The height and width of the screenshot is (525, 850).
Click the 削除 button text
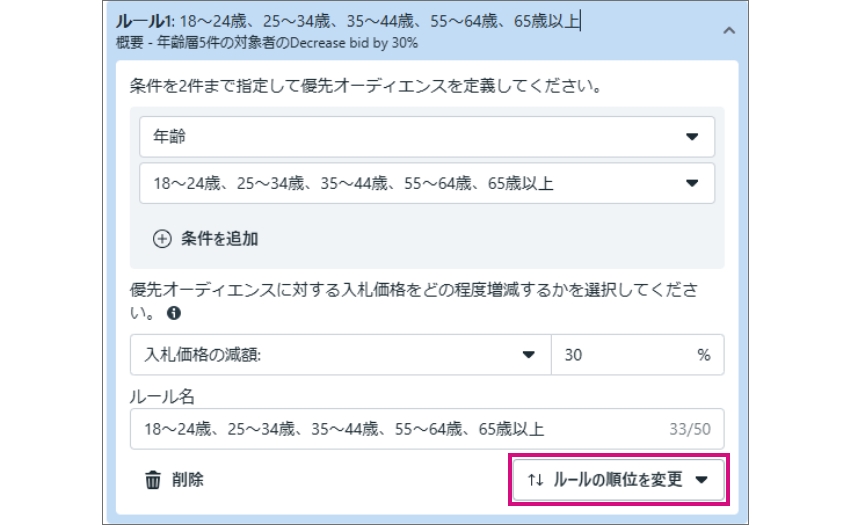click(188, 480)
